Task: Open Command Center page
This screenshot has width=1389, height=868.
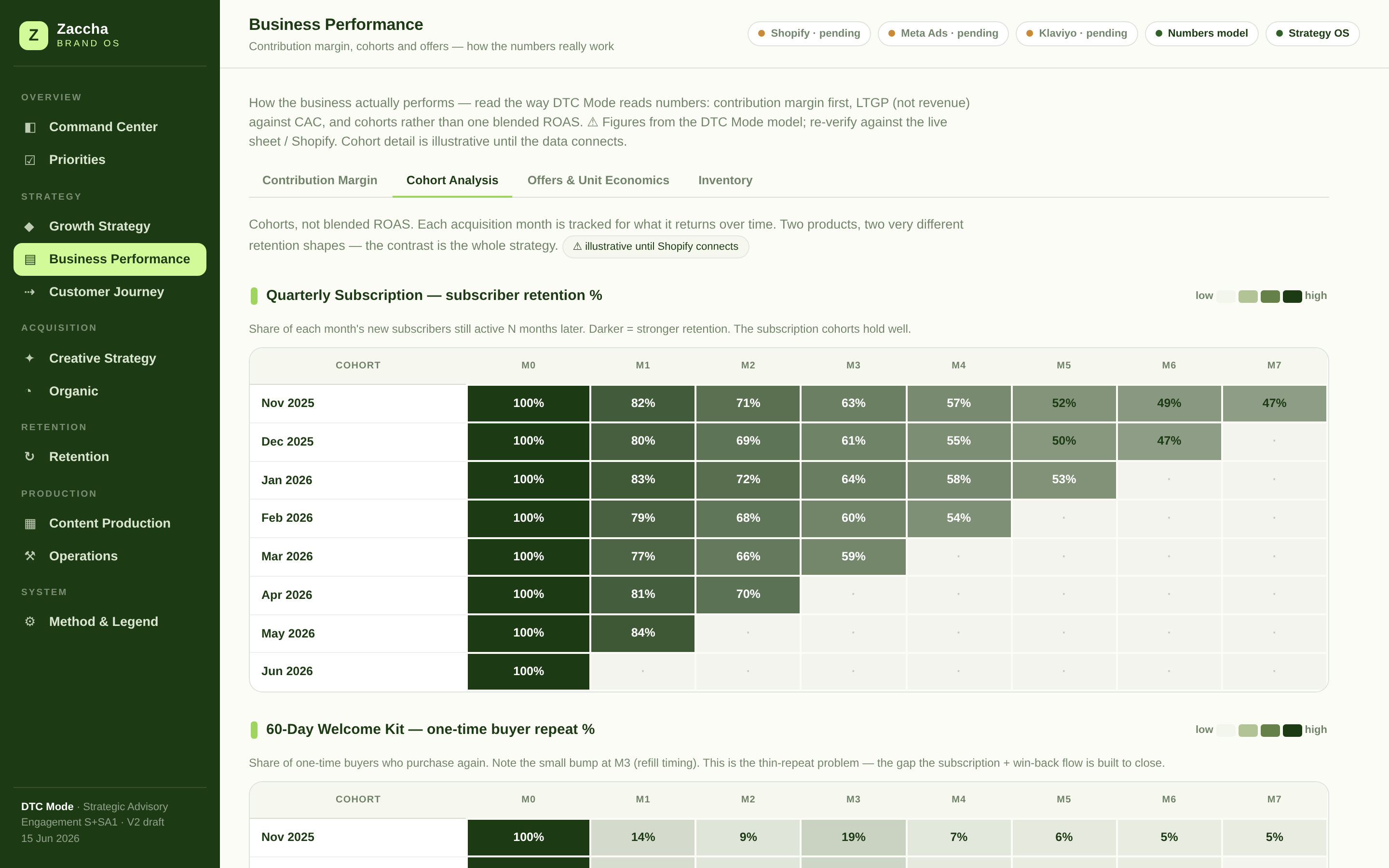Action: tap(109, 127)
